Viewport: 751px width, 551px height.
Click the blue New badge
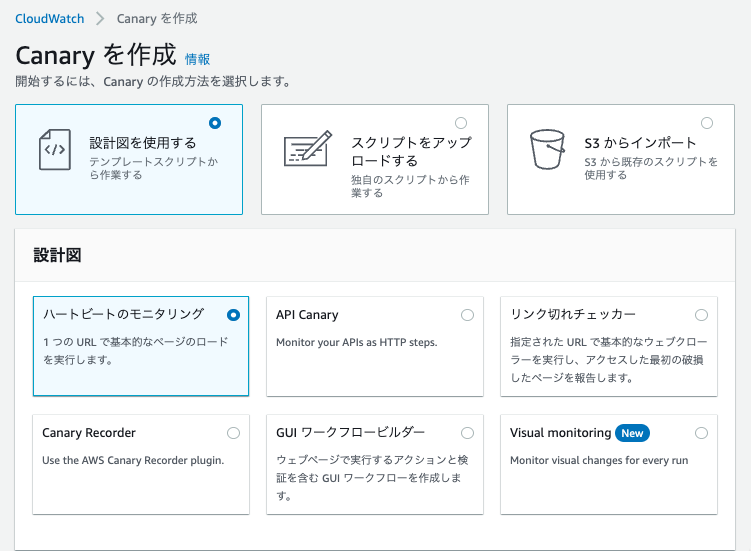pyautogui.click(x=632, y=433)
